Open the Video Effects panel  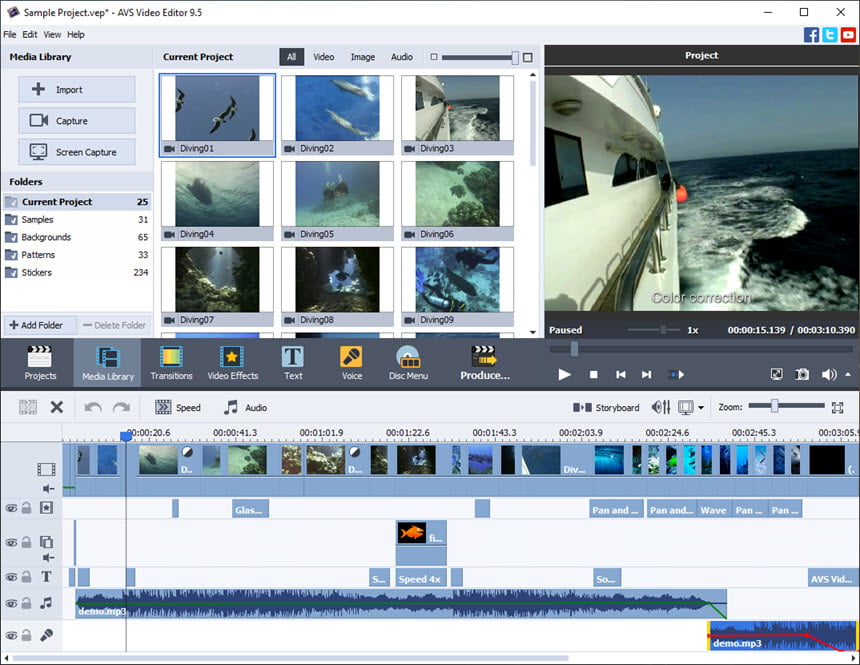pos(233,363)
